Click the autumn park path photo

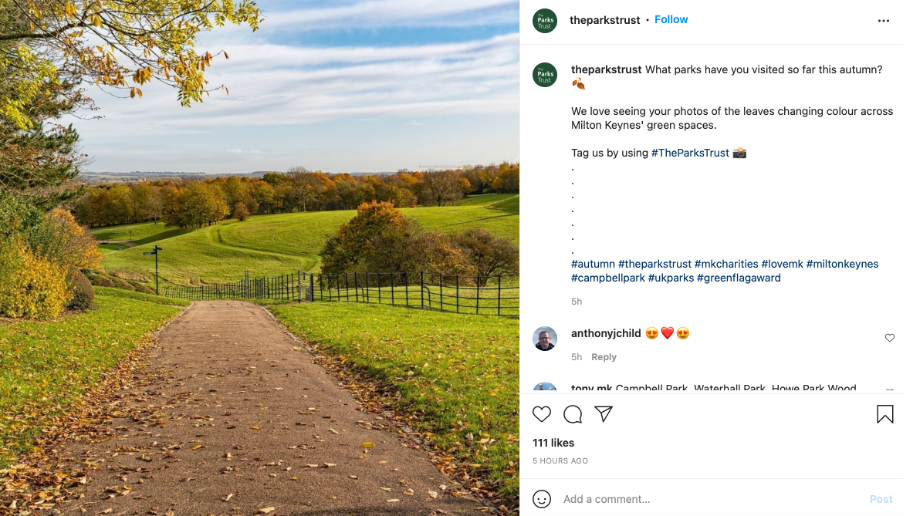pos(260,258)
